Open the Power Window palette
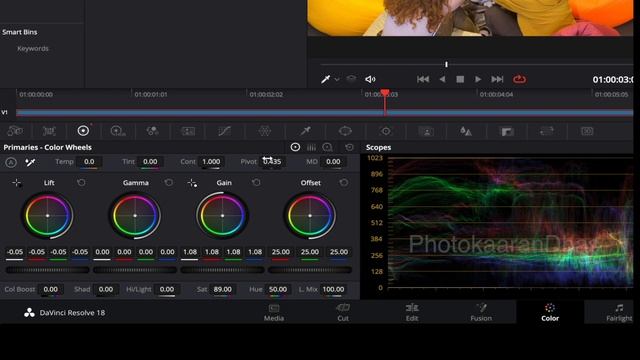The image size is (640, 360). coord(345,131)
